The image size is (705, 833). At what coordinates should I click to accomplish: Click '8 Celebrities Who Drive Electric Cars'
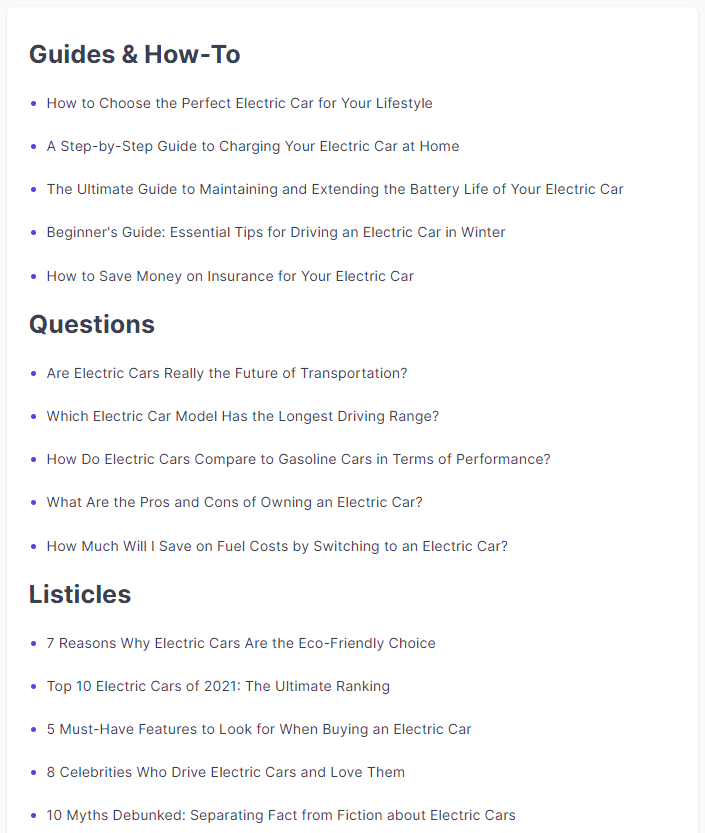(x=226, y=772)
